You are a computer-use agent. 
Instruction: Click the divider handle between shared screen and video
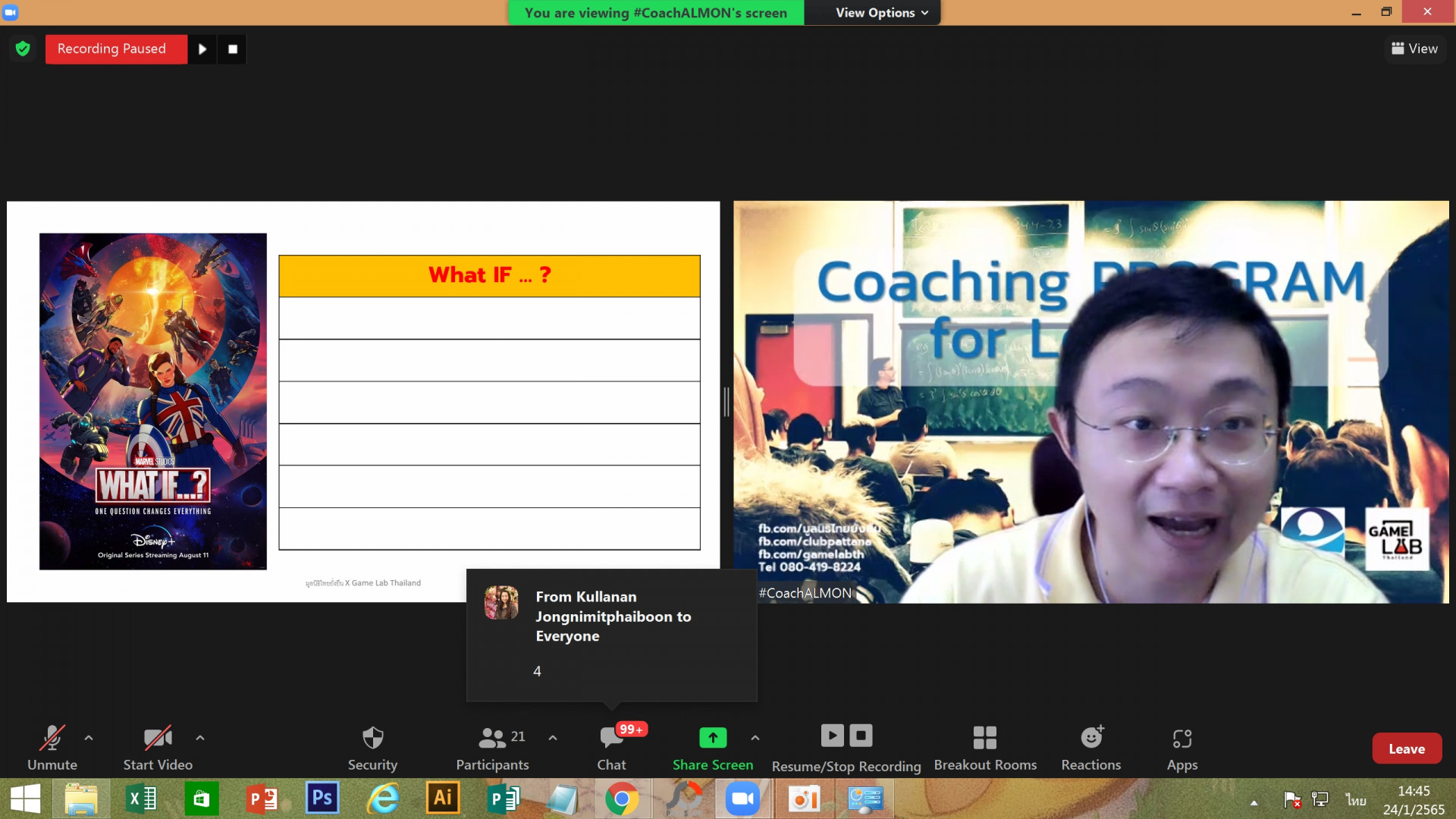click(x=726, y=402)
